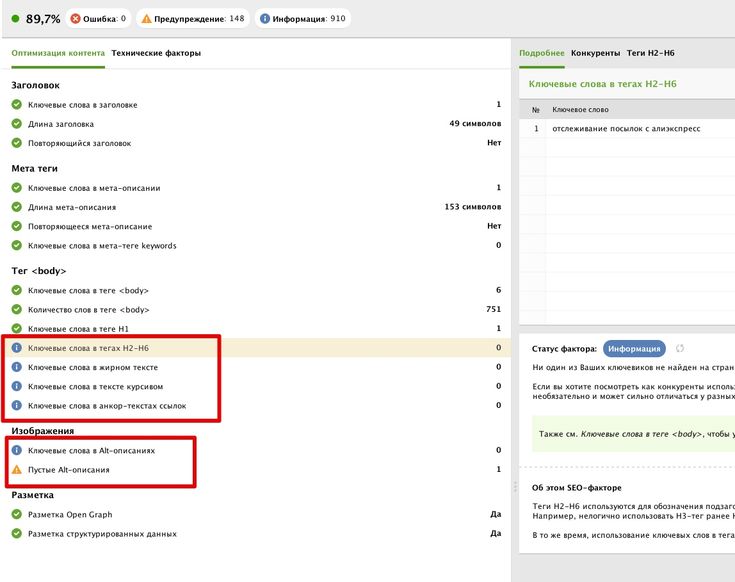
Task: Switch to the Технические факторы tab
Action: coord(156,53)
